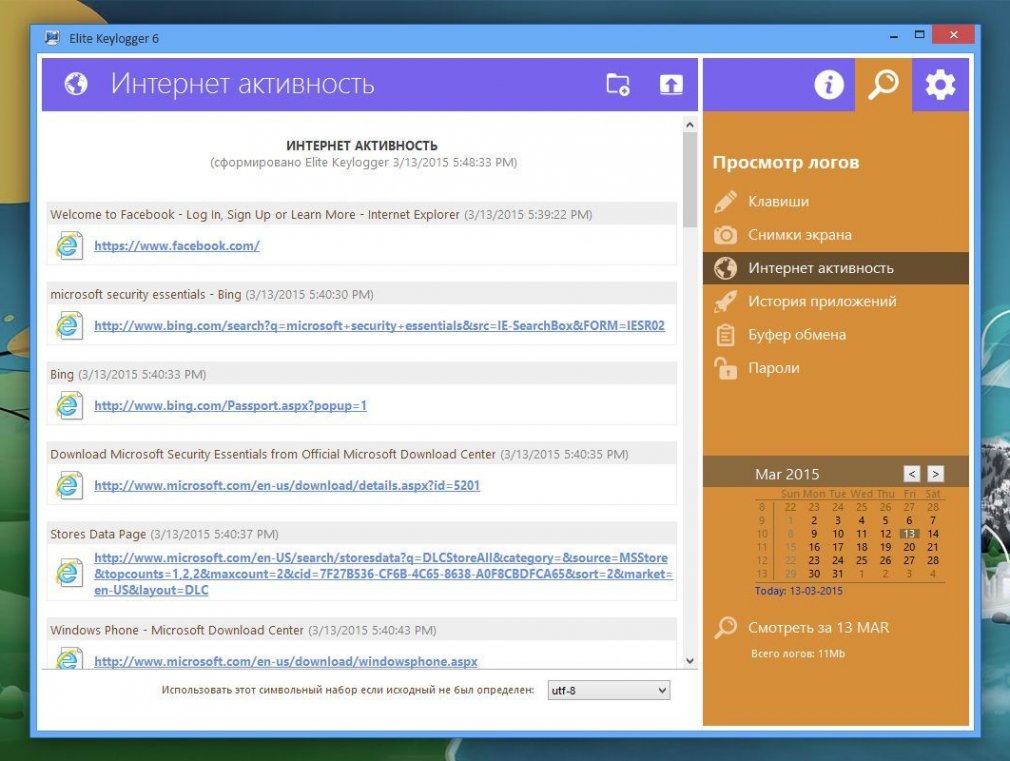The width and height of the screenshot is (1010, 761).
Task: Click the Today: 13-03-2015 label
Action: [x=799, y=591]
